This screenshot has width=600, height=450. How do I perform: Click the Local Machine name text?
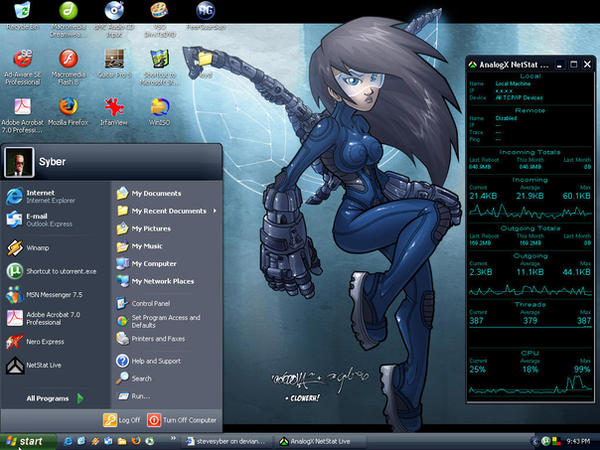click(513, 83)
